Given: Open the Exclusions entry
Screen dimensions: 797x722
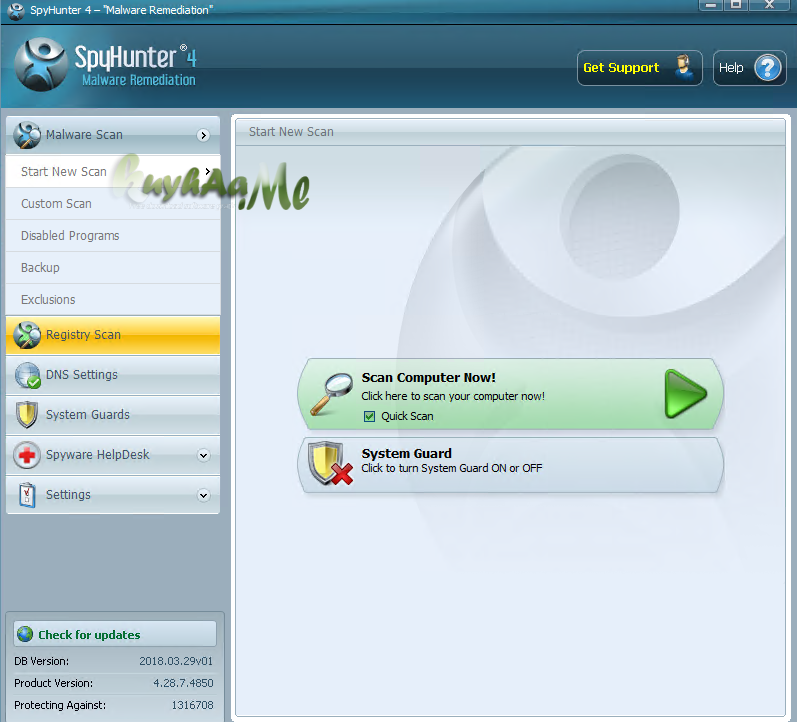Looking at the screenshot, I should point(113,300).
